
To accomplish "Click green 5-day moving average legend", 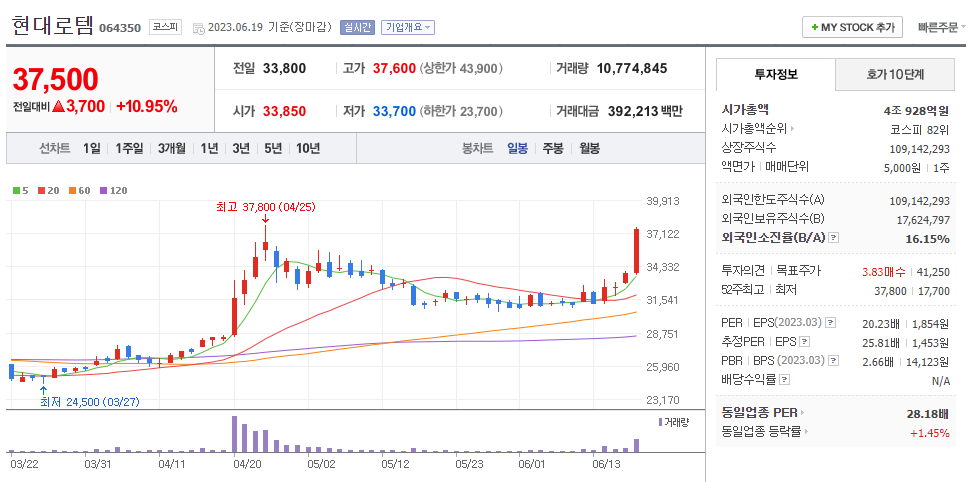I will coord(20,191).
